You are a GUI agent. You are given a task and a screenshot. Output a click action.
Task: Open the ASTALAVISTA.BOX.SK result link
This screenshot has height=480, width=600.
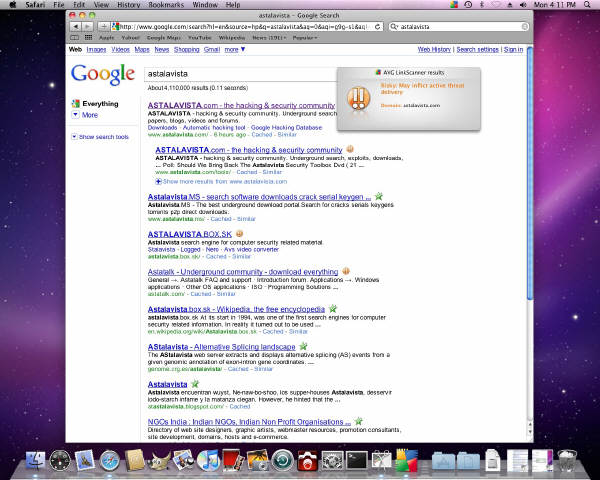pos(189,234)
